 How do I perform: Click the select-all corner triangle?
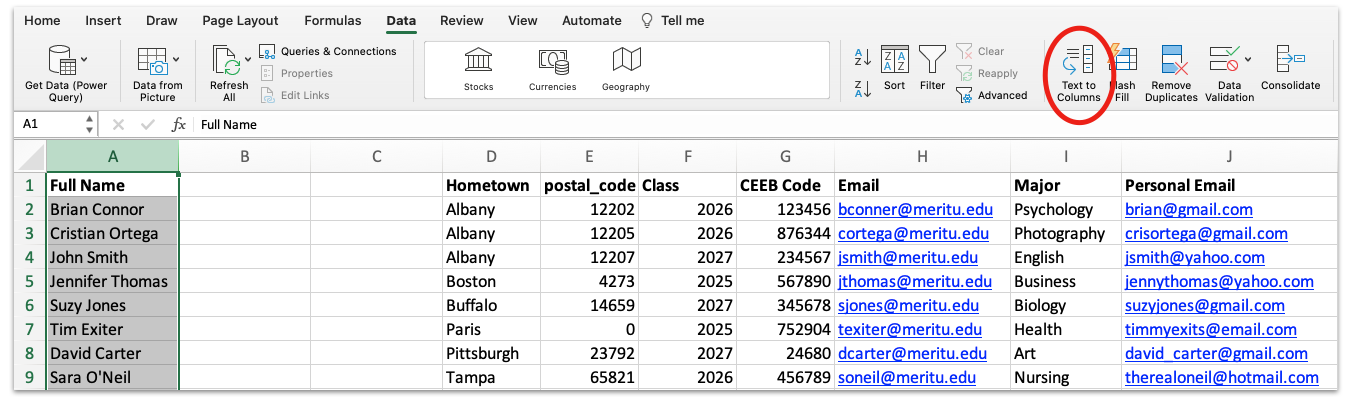31,157
